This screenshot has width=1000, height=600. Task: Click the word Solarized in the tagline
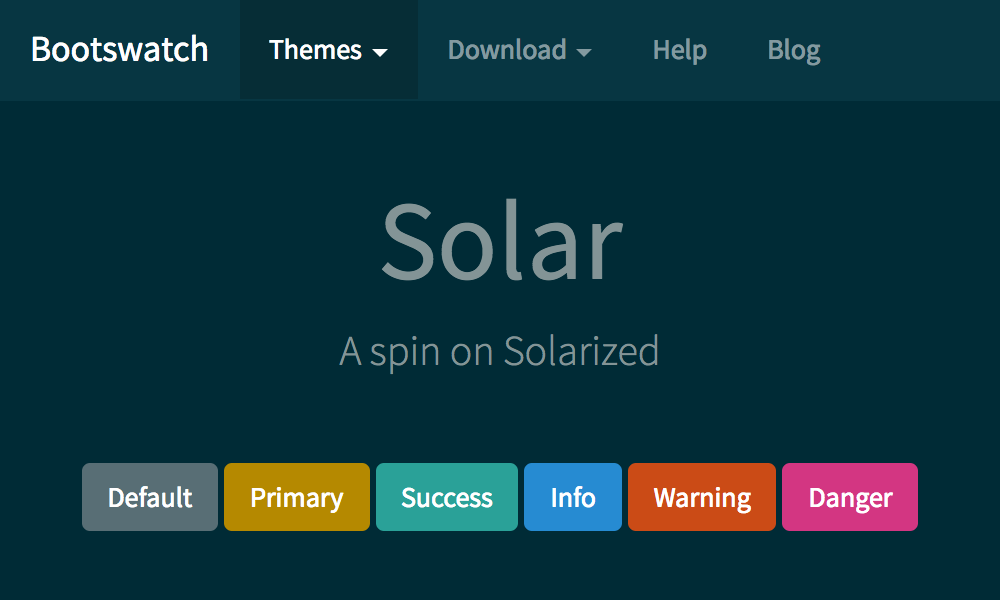pyautogui.click(x=581, y=351)
